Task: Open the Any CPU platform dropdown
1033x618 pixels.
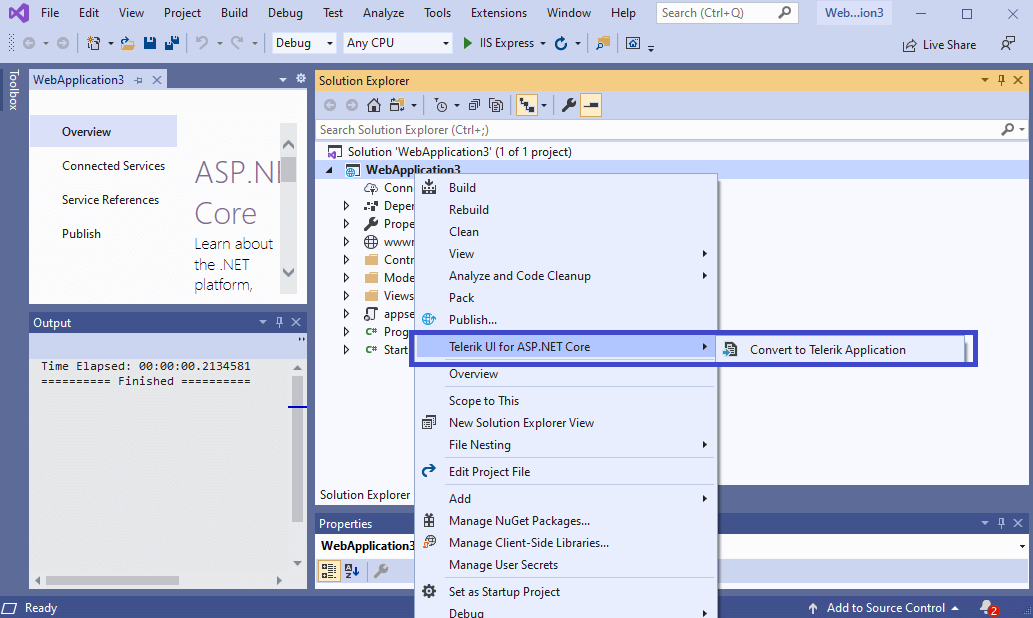Action: (x=396, y=43)
